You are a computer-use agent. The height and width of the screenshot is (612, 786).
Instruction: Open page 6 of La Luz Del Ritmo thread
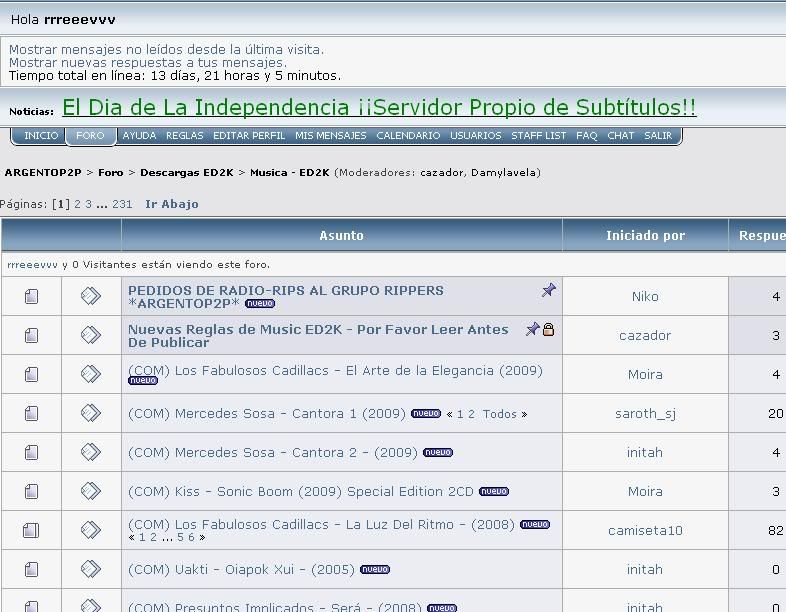tap(192, 537)
